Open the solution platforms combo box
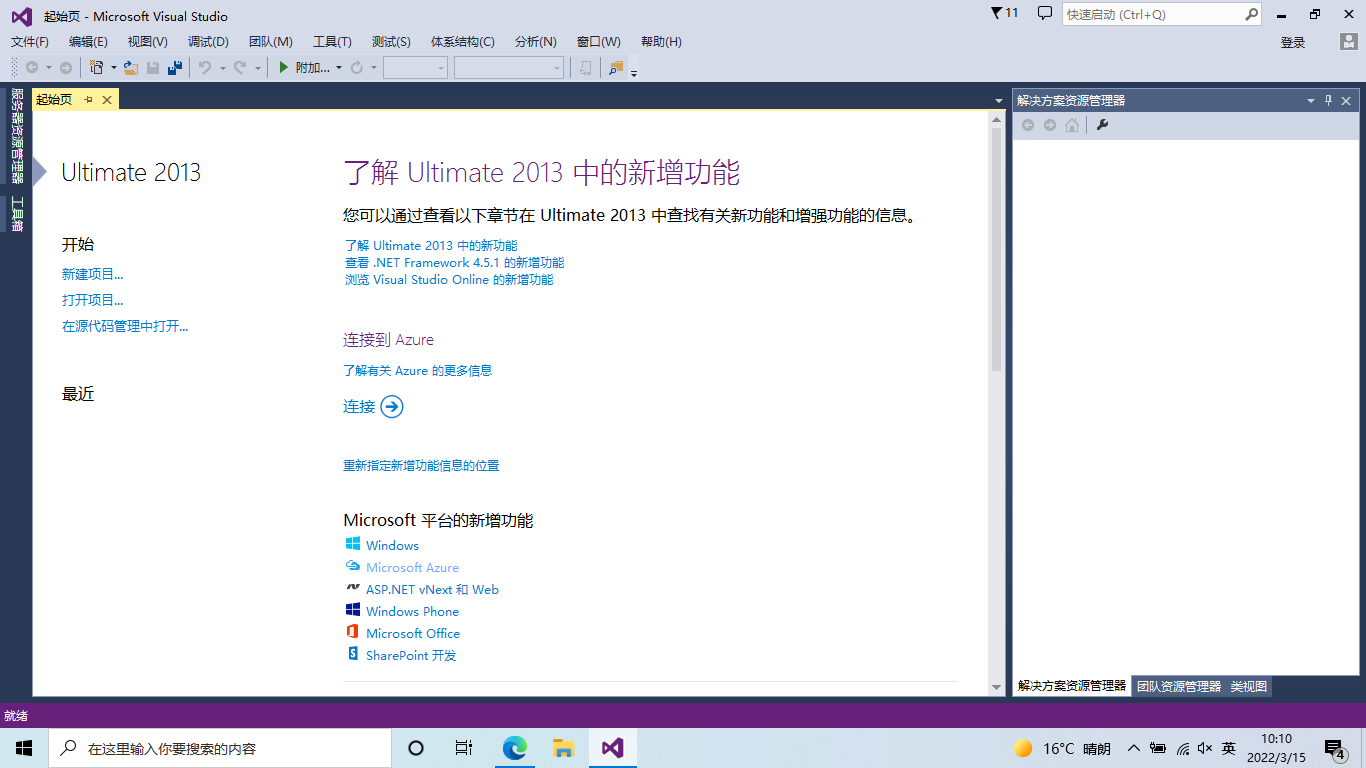Viewport: 1366px width, 768px height. pos(509,67)
